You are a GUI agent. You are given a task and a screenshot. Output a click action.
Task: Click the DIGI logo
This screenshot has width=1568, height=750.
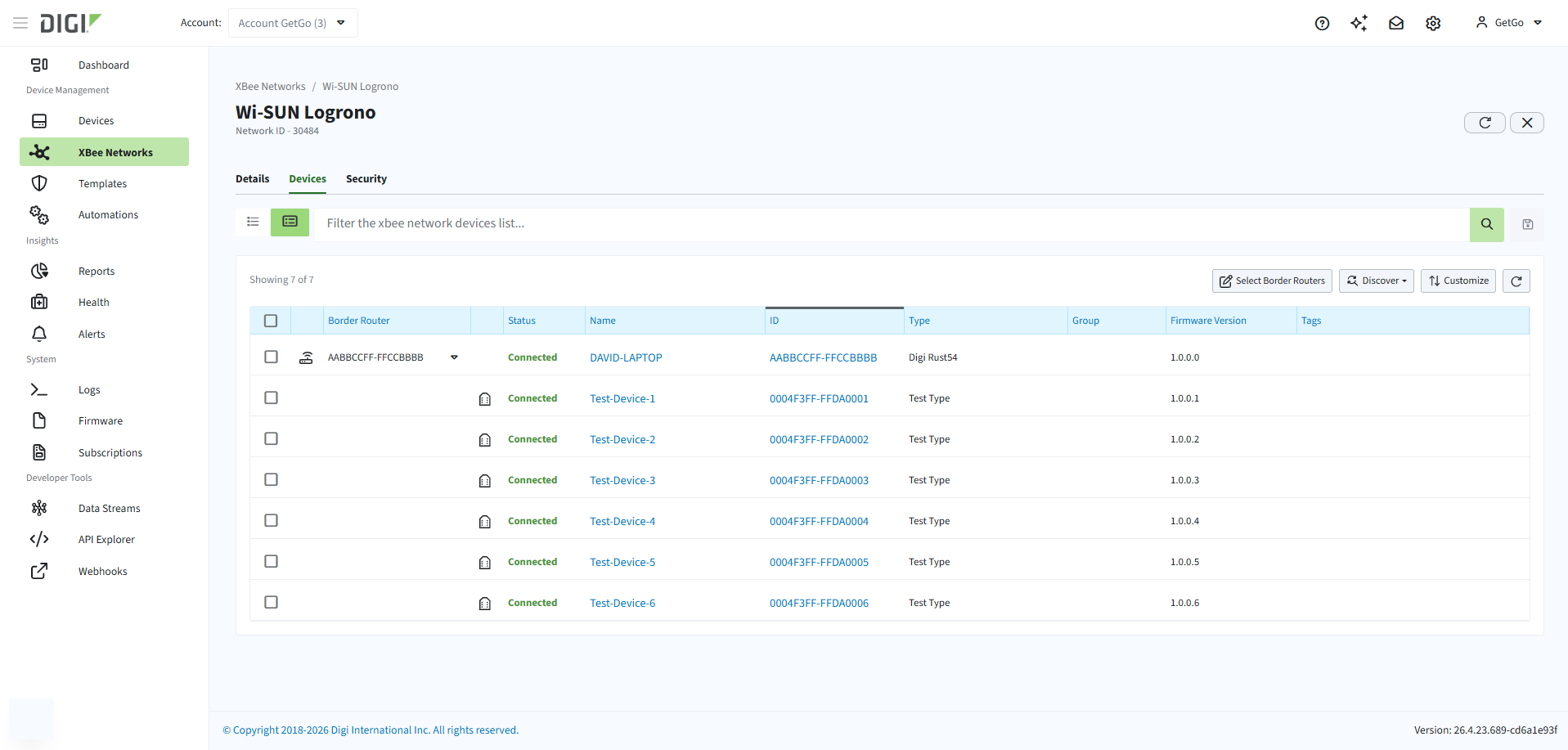[x=70, y=23]
